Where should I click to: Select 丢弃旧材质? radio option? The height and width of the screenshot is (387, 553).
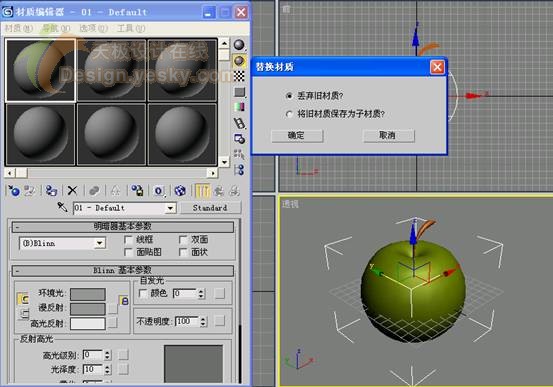click(x=289, y=96)
